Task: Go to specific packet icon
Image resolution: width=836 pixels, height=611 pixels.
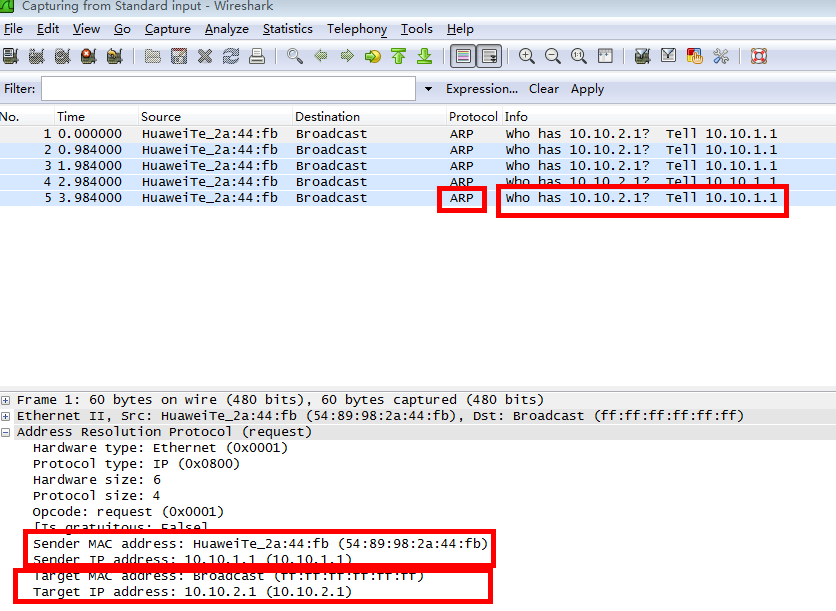Action: (373, 56)
